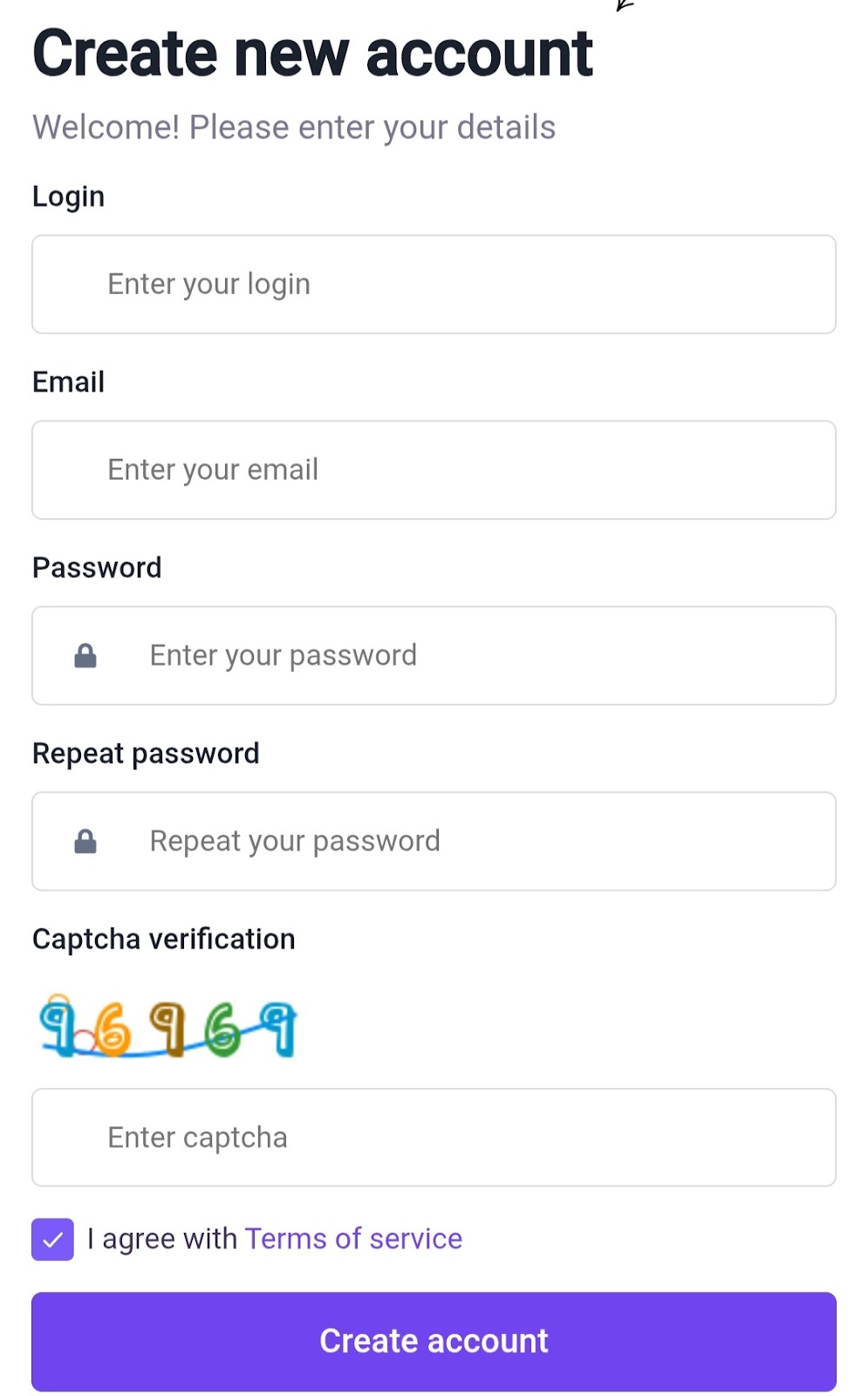The height and width of the screenshot is (1396, 868).
Task: Uncheck the Terms of service agreement checkbox
Action: tap(52, 1239)
